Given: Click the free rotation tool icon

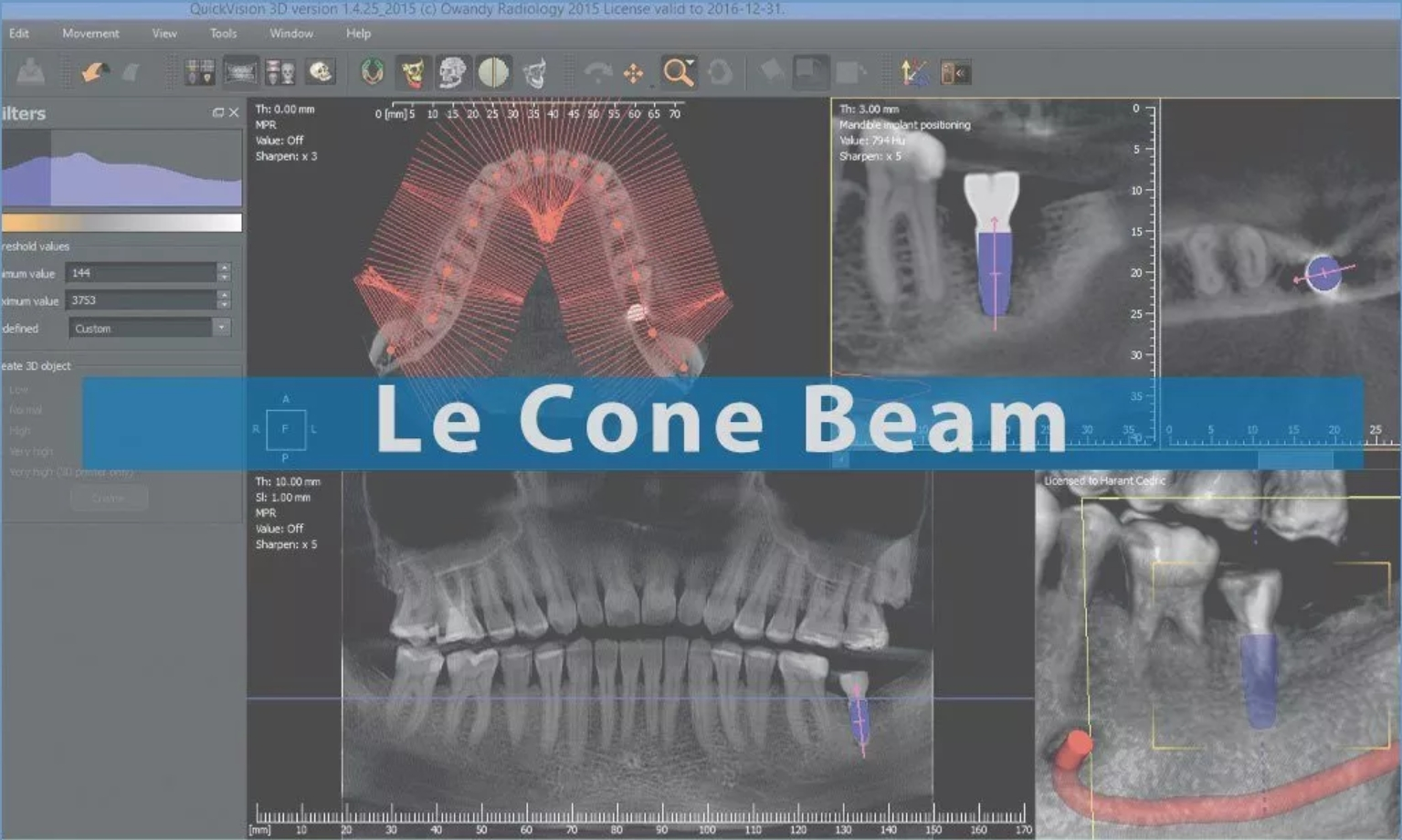Looking at the screenshot, I should point(720,74).
